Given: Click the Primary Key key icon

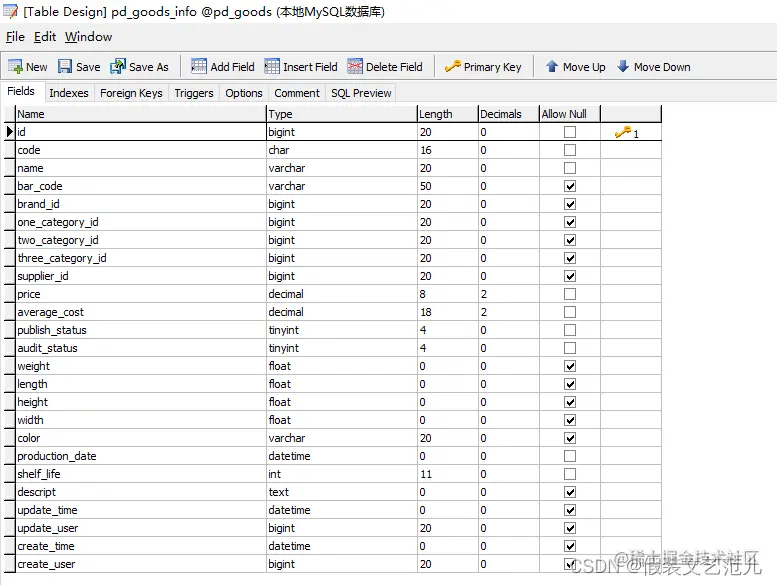Looking at the screenshot, I should pos(452,66).
